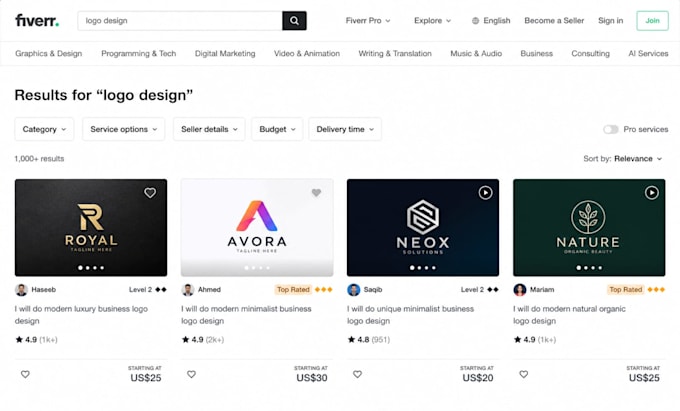Open the NEOX logo gig thumbnail

(x=423, y=228)
